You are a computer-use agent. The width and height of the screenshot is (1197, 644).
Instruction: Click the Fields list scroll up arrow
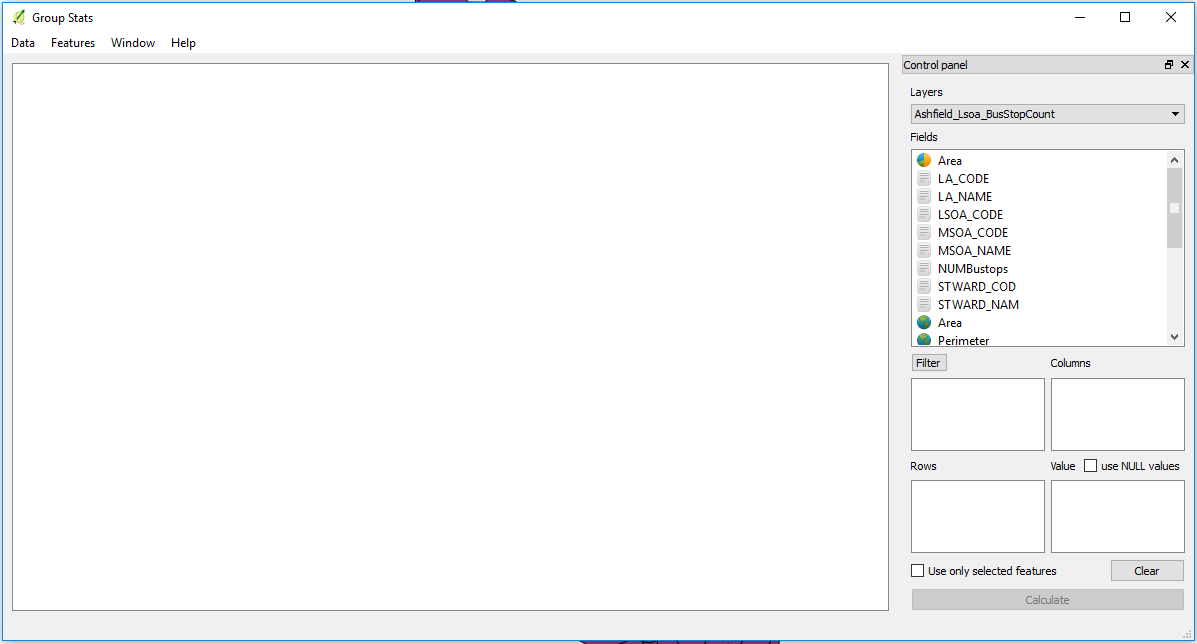coord(1174,159)
